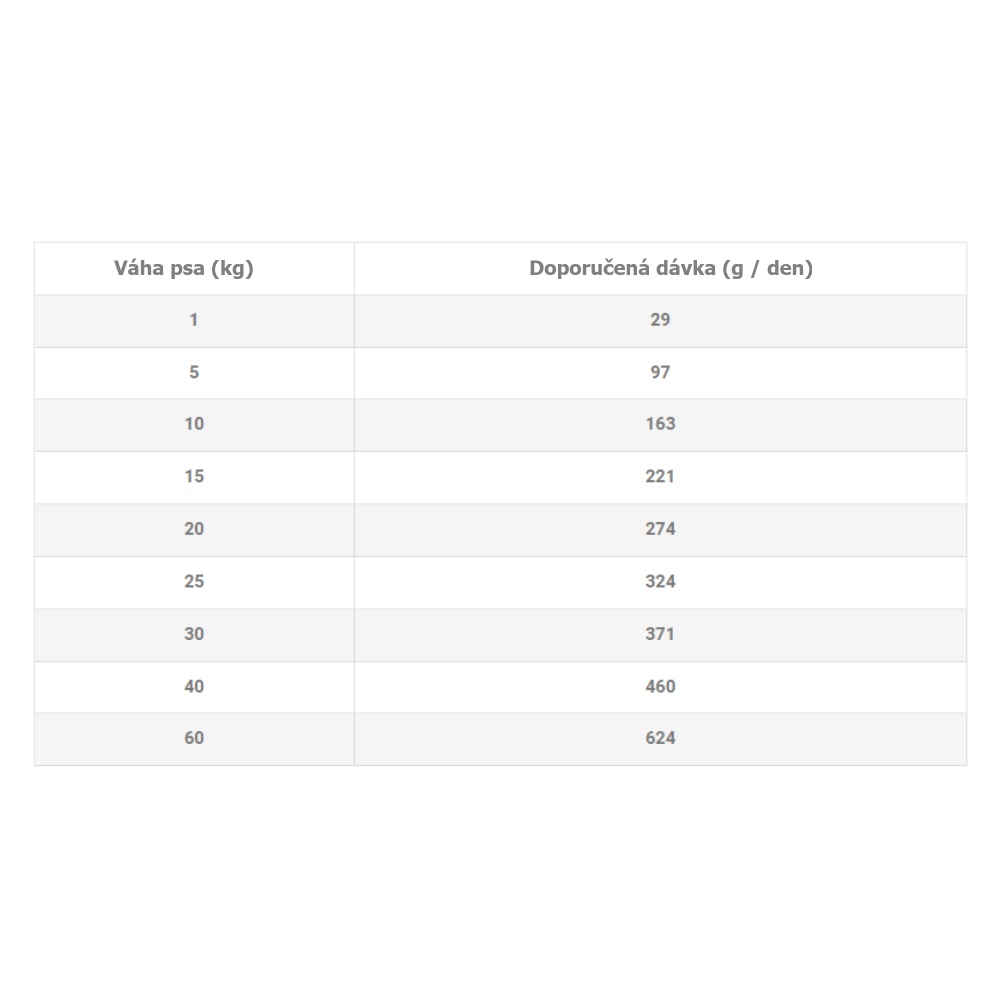Select the dosage value 371
The width and height of the screenshot is (1000, 1000).
pyautogui.click(x=660, y=634)
